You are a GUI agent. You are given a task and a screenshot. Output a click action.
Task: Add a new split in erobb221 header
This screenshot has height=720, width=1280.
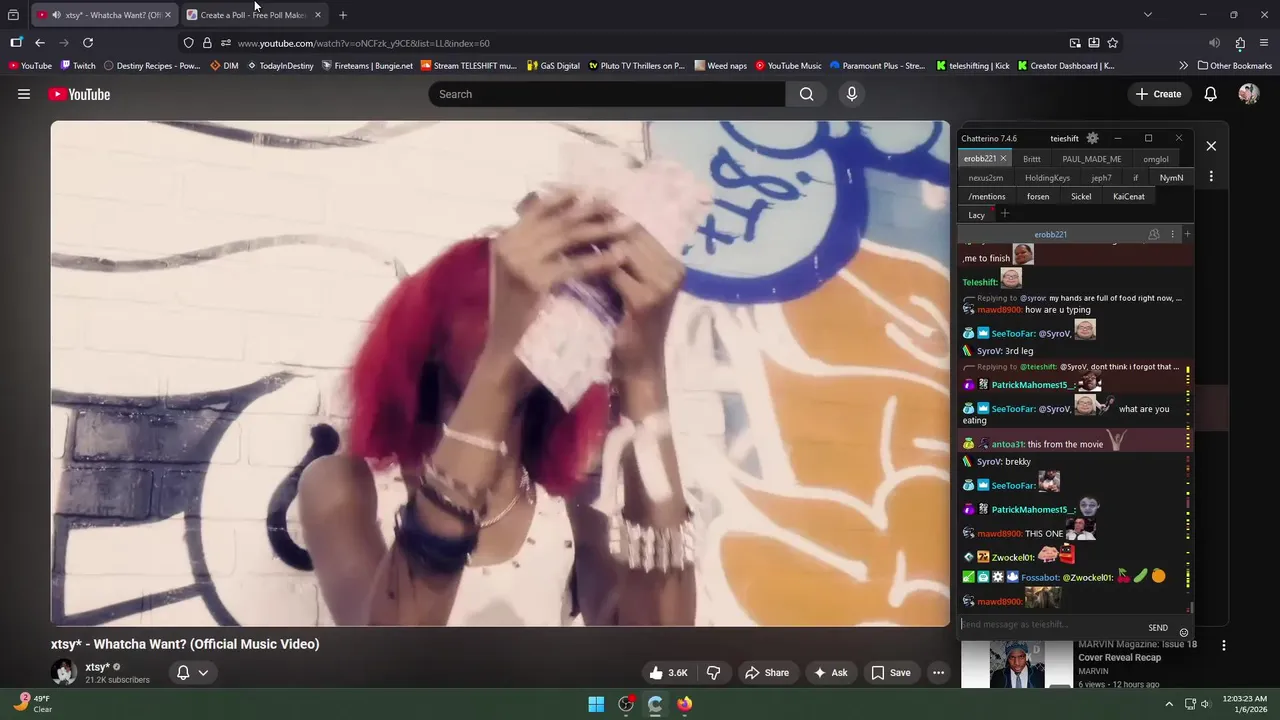pos(1187,234)
